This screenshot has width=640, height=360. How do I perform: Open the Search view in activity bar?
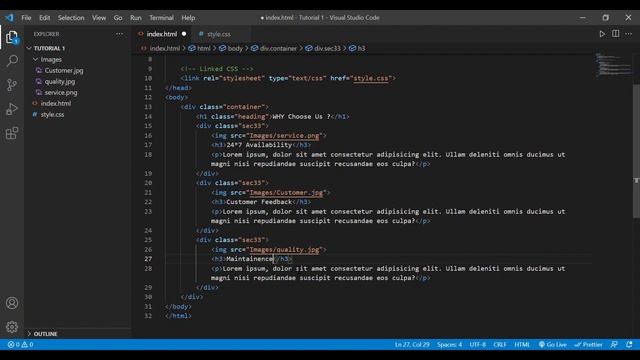pyautogui.click(x=12, y=61)
